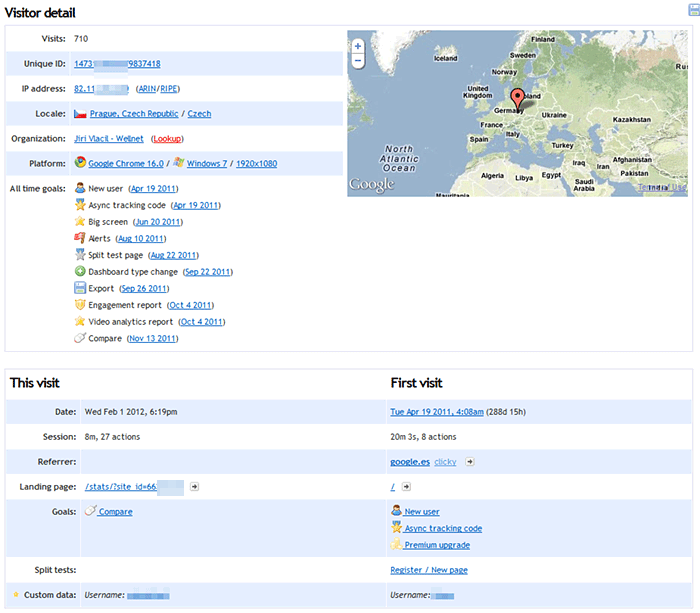Click the red map location pin
Viewport: 700px width, 613px height.
517,98
